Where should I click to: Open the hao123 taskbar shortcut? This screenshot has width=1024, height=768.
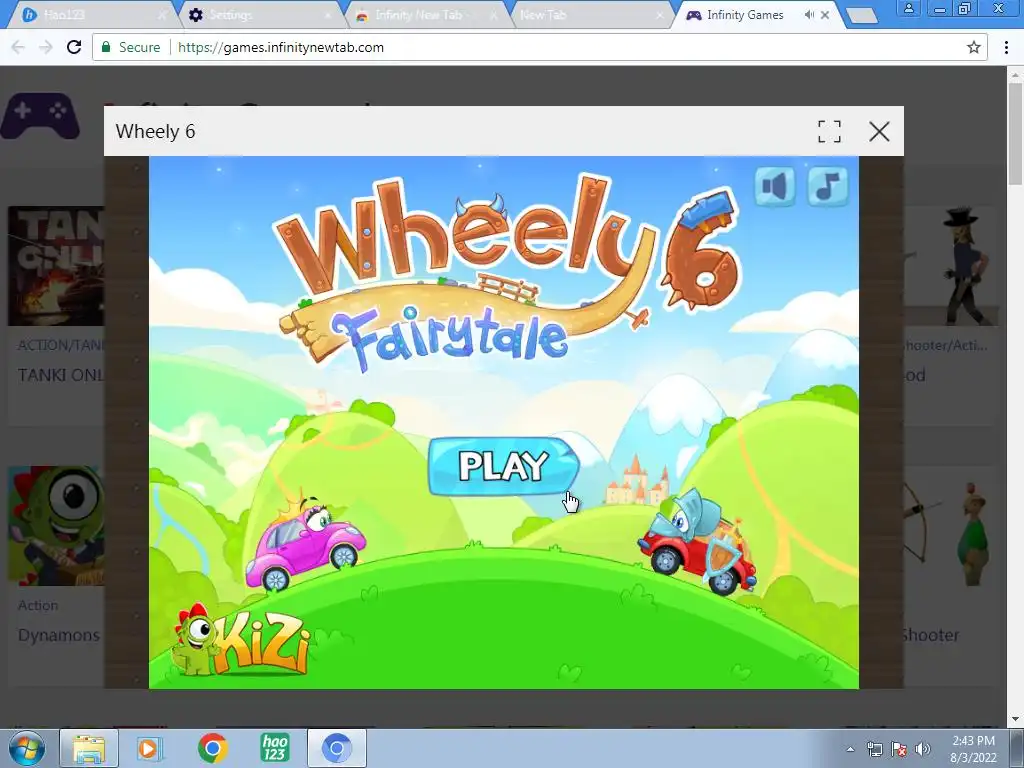click(x=274, y=748)
